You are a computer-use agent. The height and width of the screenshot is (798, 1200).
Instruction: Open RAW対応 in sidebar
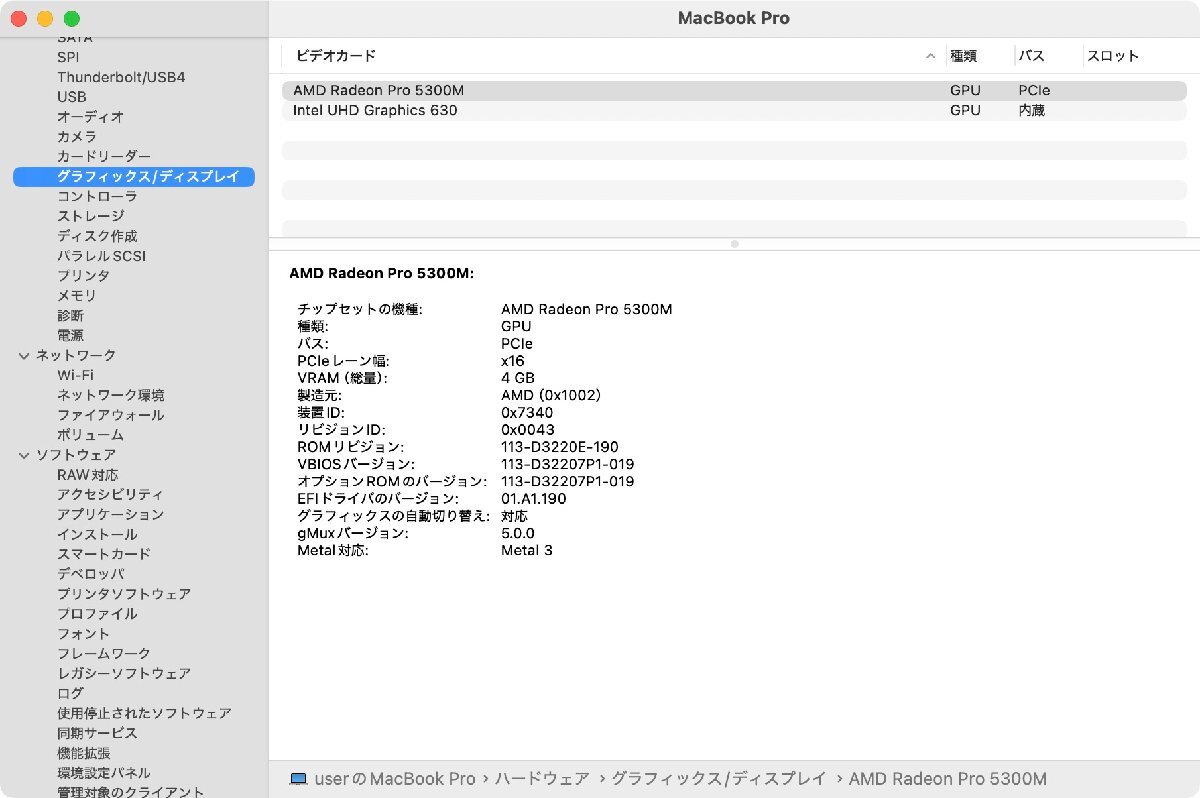[x=87, y=474]
